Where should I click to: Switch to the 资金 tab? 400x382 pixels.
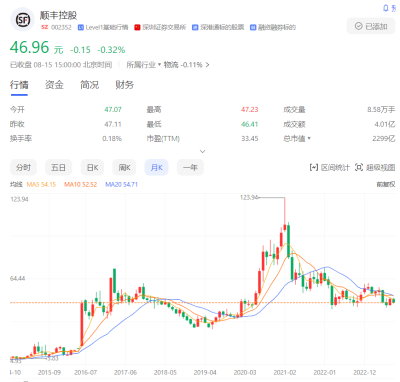click(x=54, y=85)
